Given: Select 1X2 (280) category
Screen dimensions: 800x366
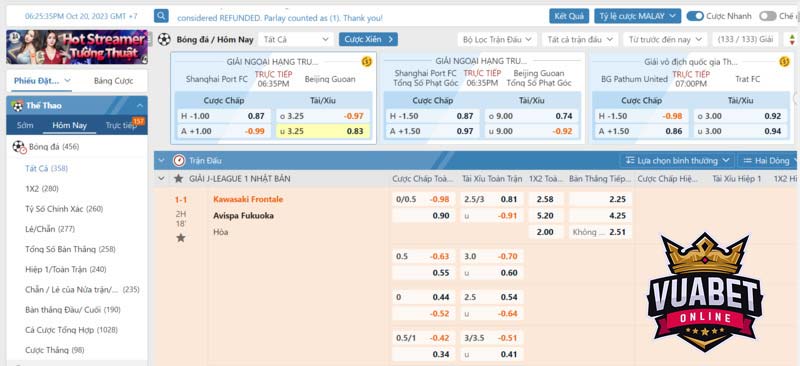Looking at the screenshot, I should tap(42, 188).
